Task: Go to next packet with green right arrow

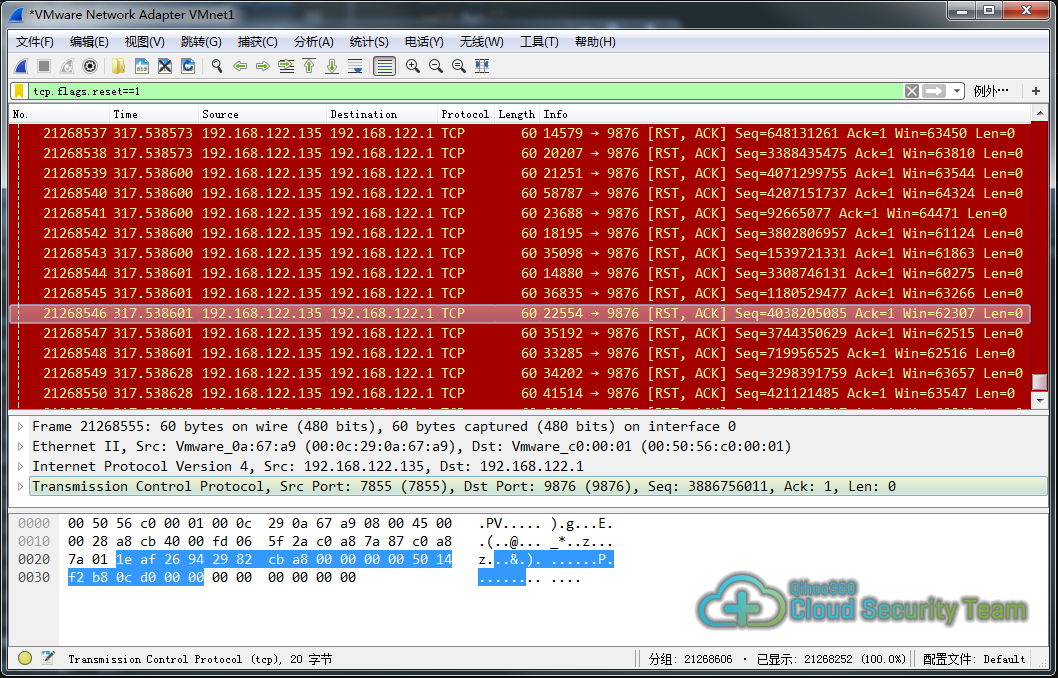Action: [x=262, y=66]
